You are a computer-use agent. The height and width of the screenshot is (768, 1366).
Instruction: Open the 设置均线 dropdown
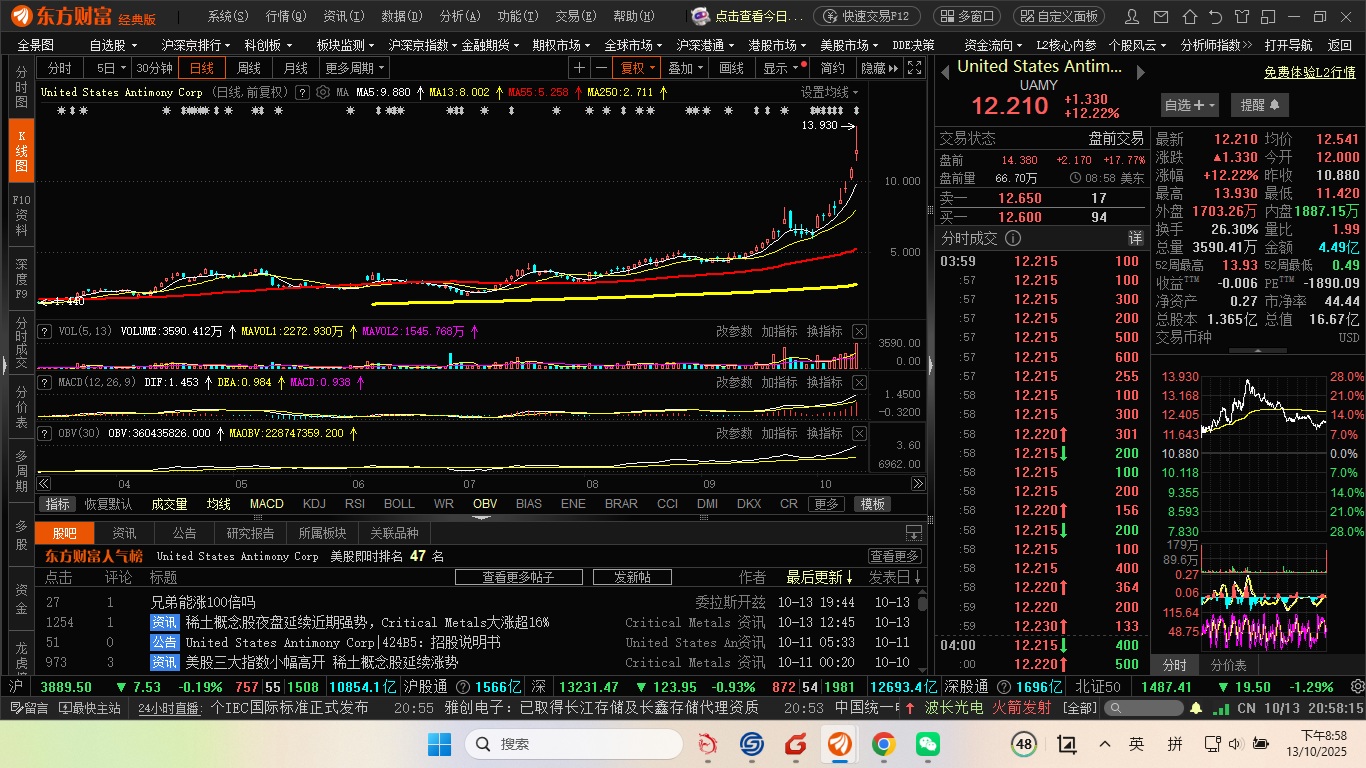830,92
